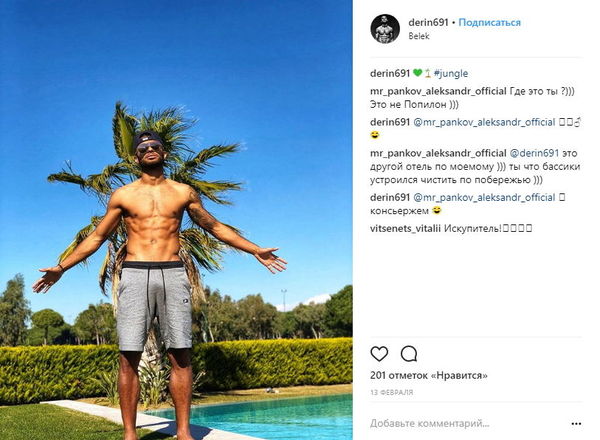Viewport: 600px width, 440px height.
Task: Open the #jungle hashtag
Action: pyautogui.click(x=451, y=73)
